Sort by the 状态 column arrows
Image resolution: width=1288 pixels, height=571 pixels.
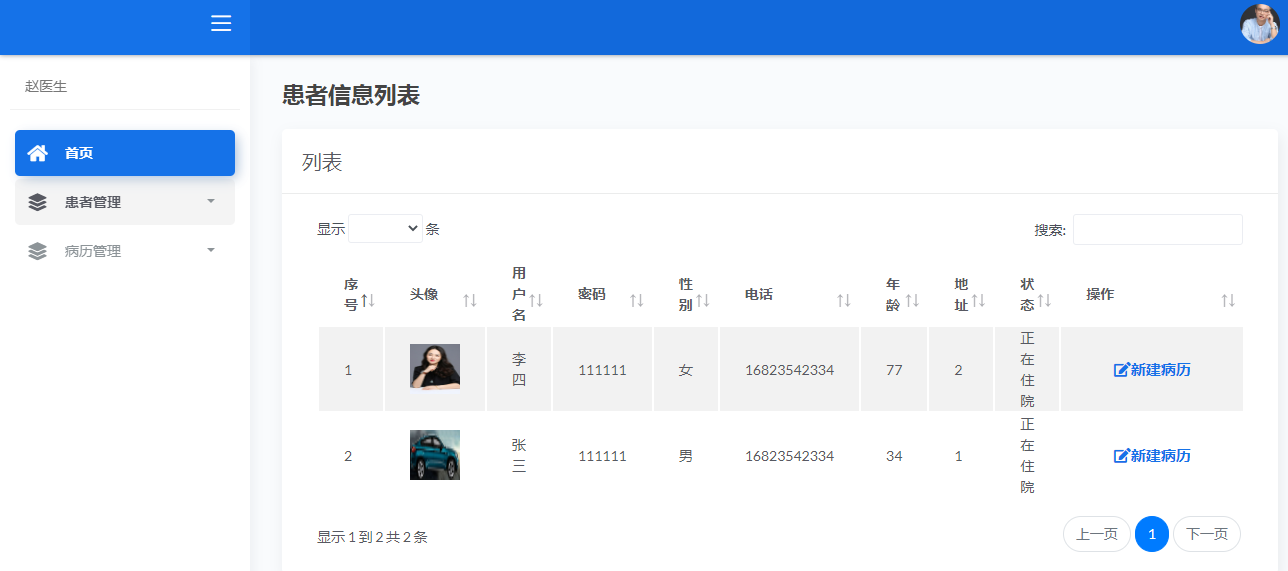click(x=1044, y=301)
